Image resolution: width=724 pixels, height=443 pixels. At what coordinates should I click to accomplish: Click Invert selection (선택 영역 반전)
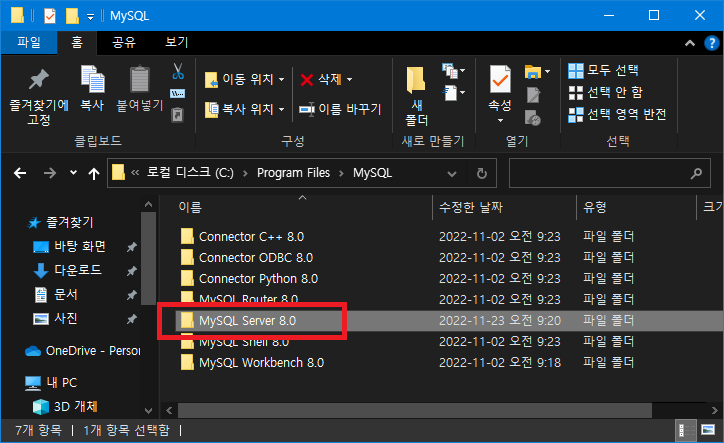(617, 114)
